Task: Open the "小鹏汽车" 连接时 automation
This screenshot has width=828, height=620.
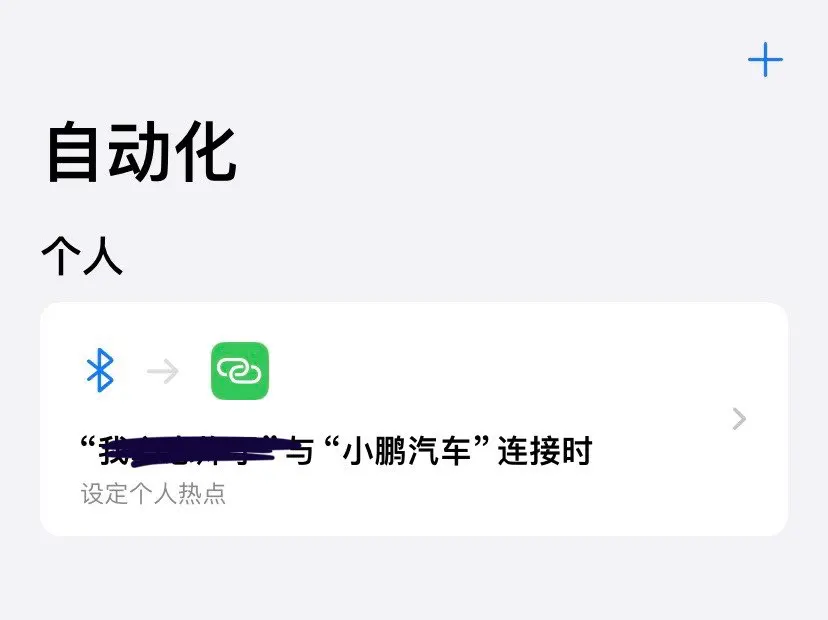Action: [x=414, y=419]
